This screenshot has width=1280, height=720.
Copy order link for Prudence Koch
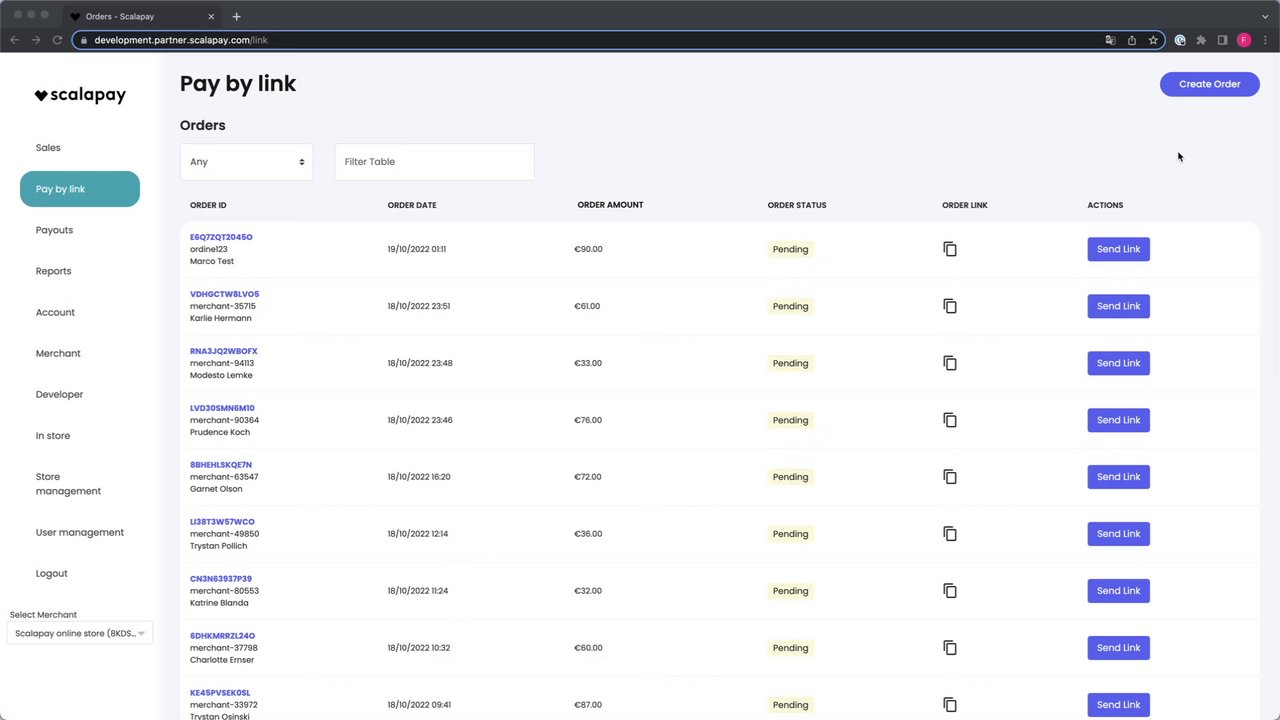click(x=950, y=420)
